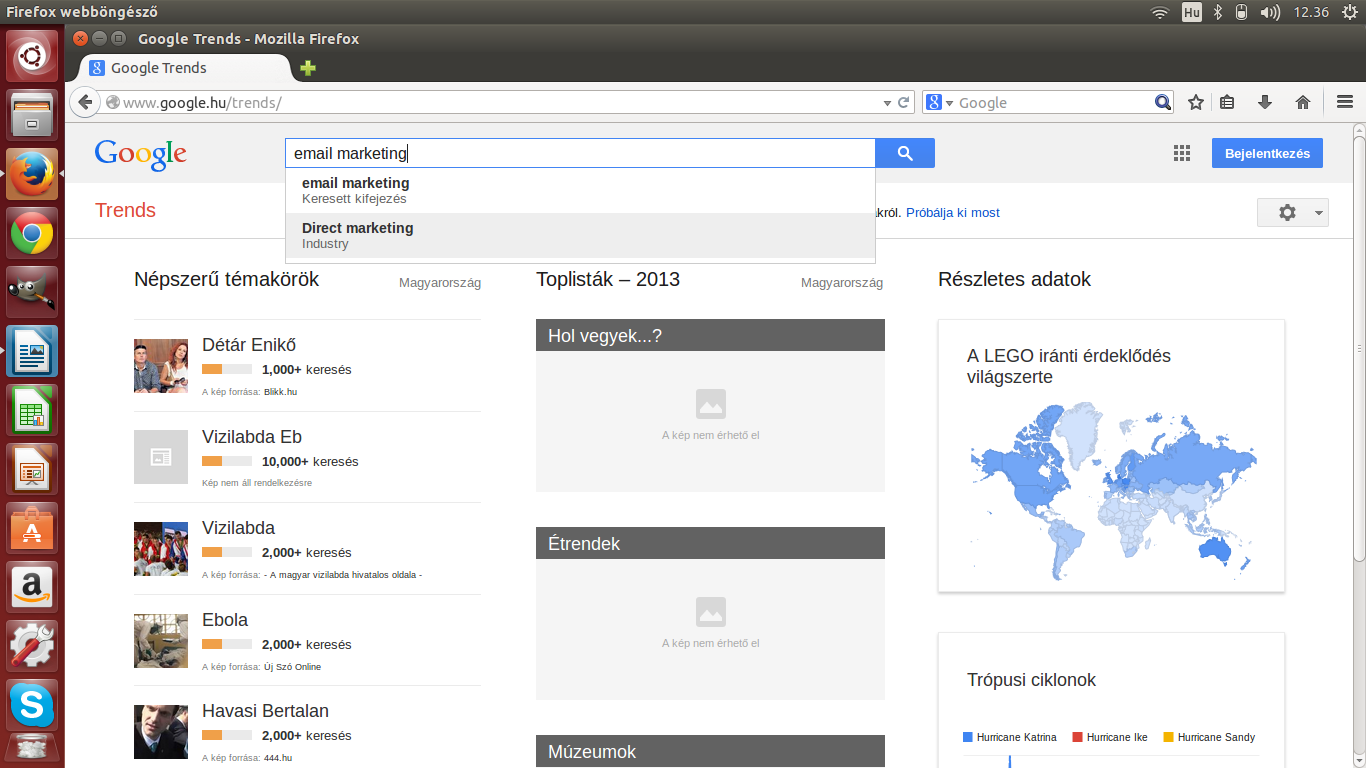The width and height of the screenshot is (1366, 768).
Task: Open System Settings from the launcher
Action: (x=32, y=646)
